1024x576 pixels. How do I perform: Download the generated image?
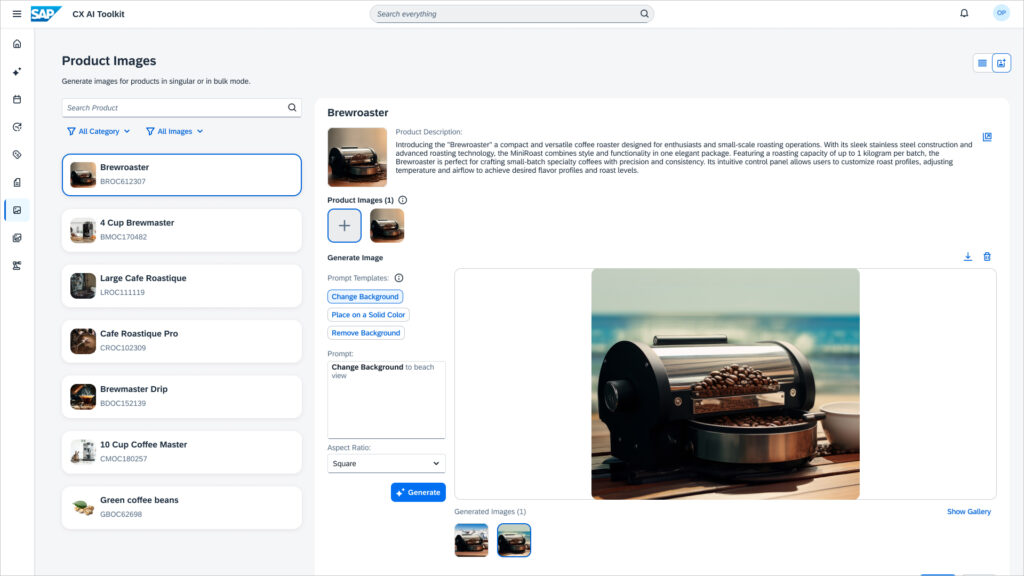(968, 257)
